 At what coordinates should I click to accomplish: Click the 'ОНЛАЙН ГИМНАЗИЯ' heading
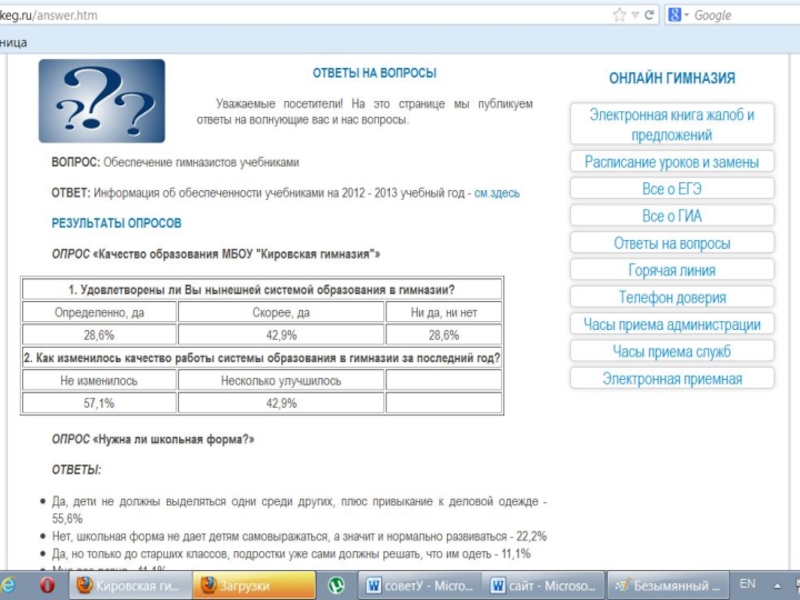[672, 78]
